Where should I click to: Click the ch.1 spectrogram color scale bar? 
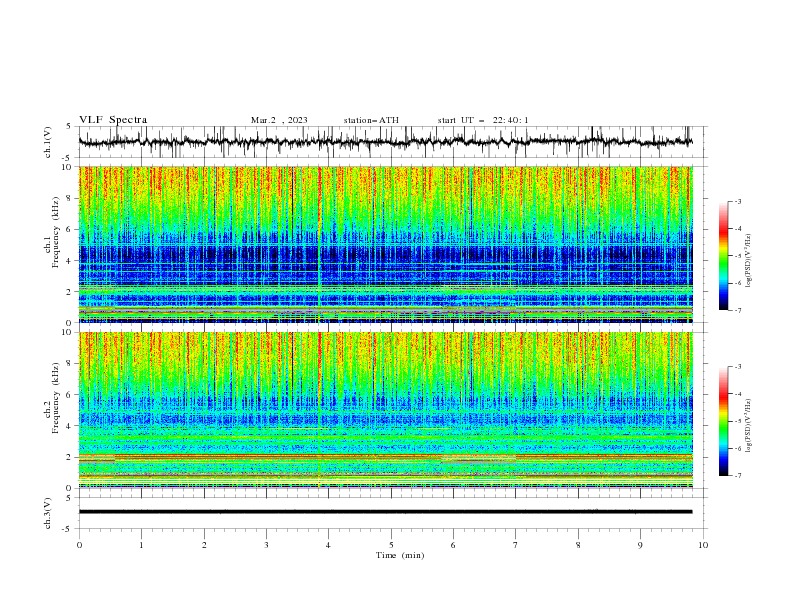[x=723, y=256]
